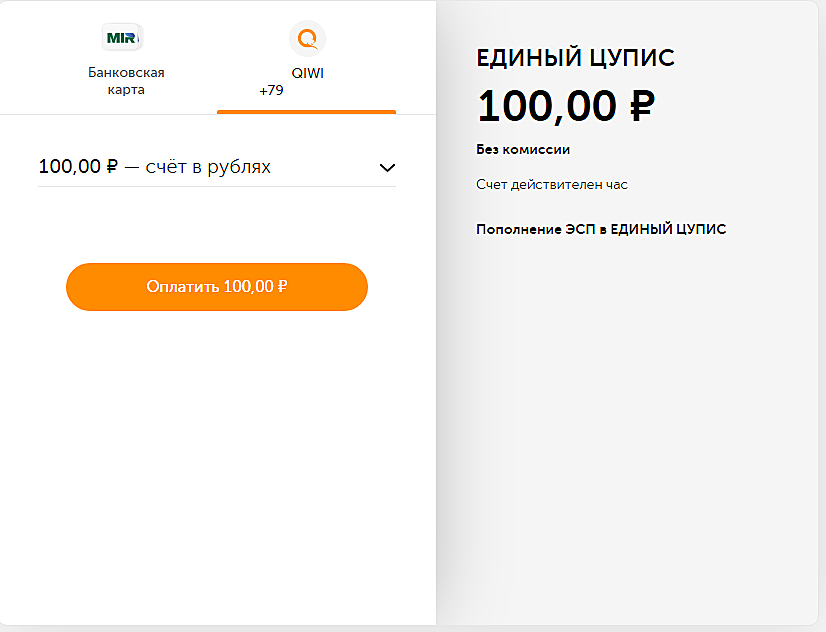826x632 pixels.
Task: Expand the account chevron arrow
Action: [x=387, y=168]
